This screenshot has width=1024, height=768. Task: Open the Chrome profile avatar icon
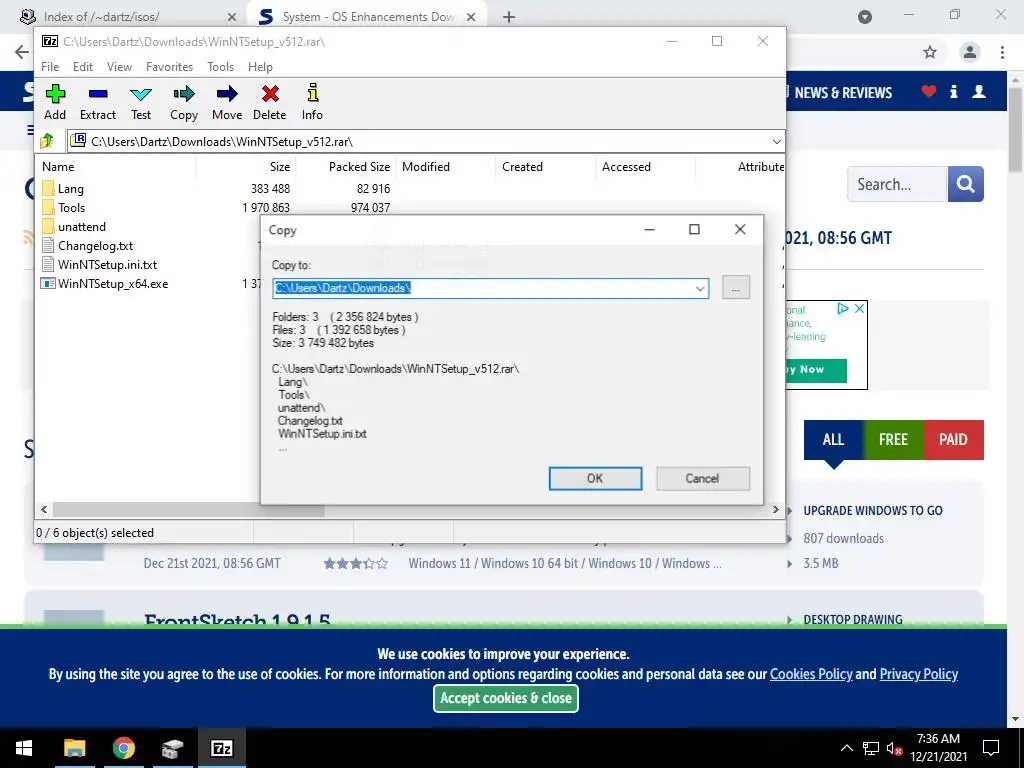pyautogui.click(x=970, y=52)
